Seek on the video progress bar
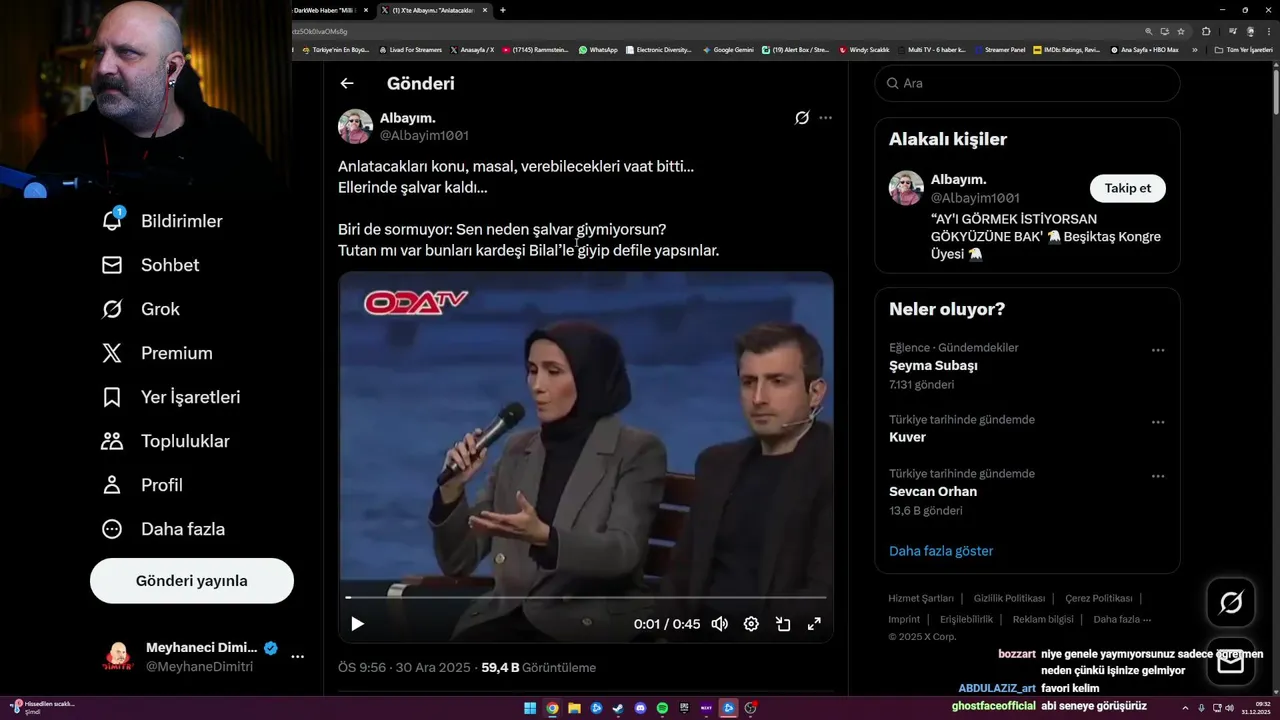The image size is (1280, 720). pyautogui.click(x=586, y=597)
